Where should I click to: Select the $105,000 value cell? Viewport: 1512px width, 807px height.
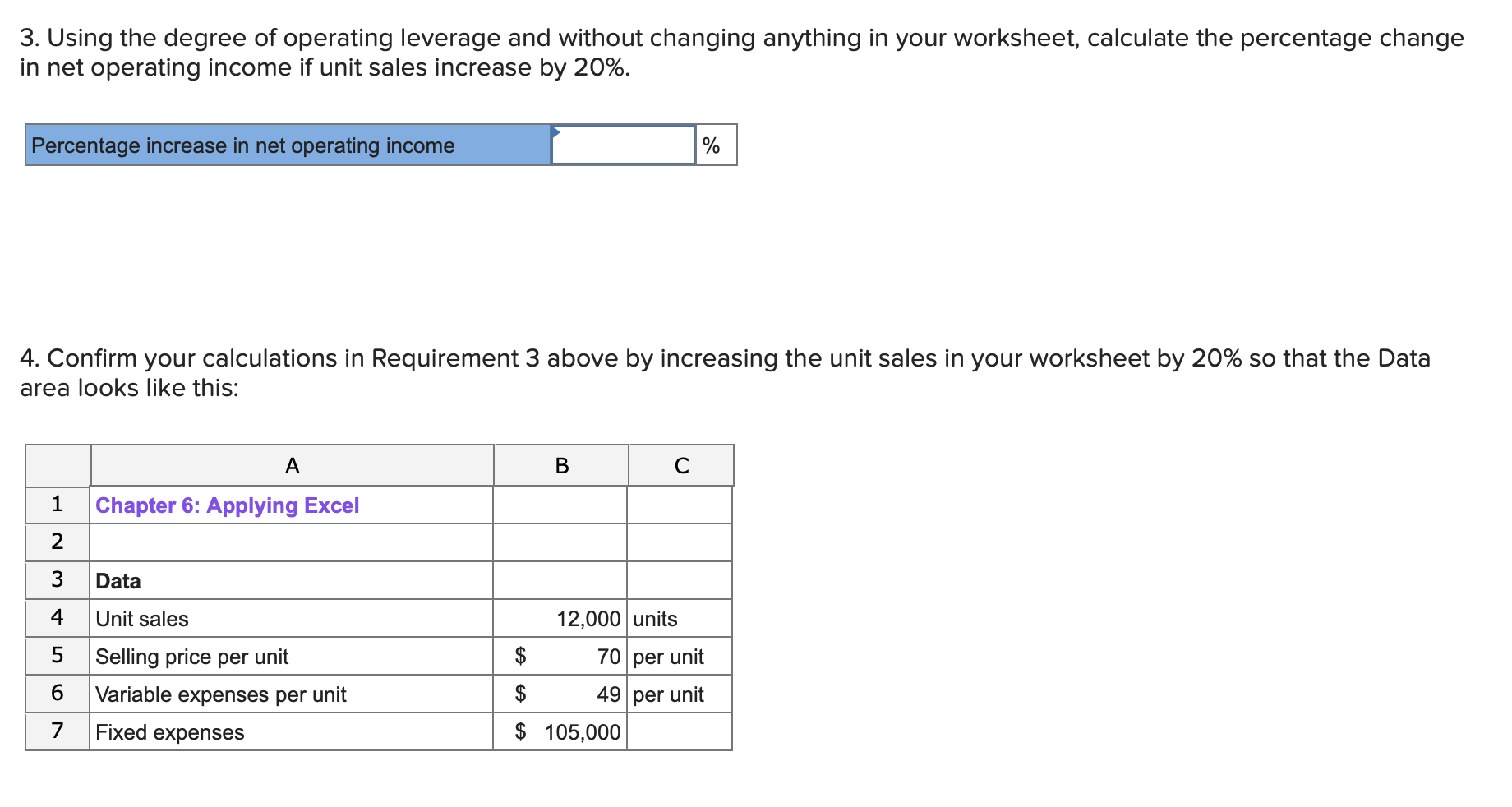pyautogui.click(x=562, y=731)
